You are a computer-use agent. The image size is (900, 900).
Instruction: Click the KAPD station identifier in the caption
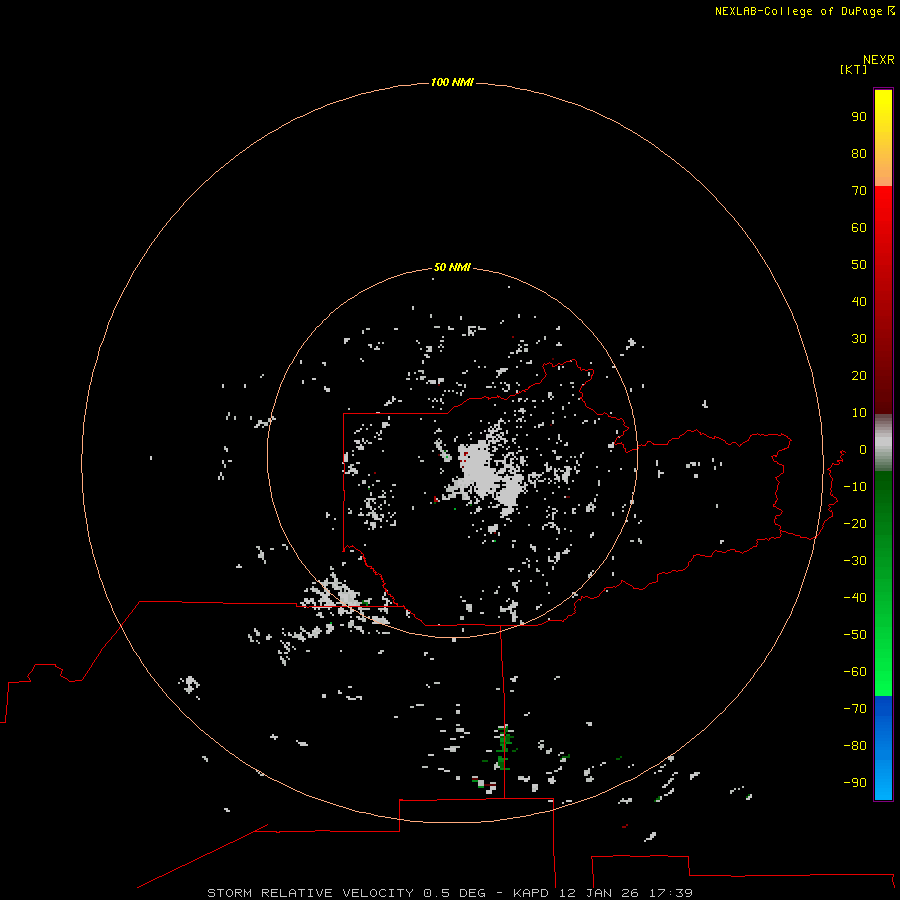pyautogui.click(x=530, y=893)
